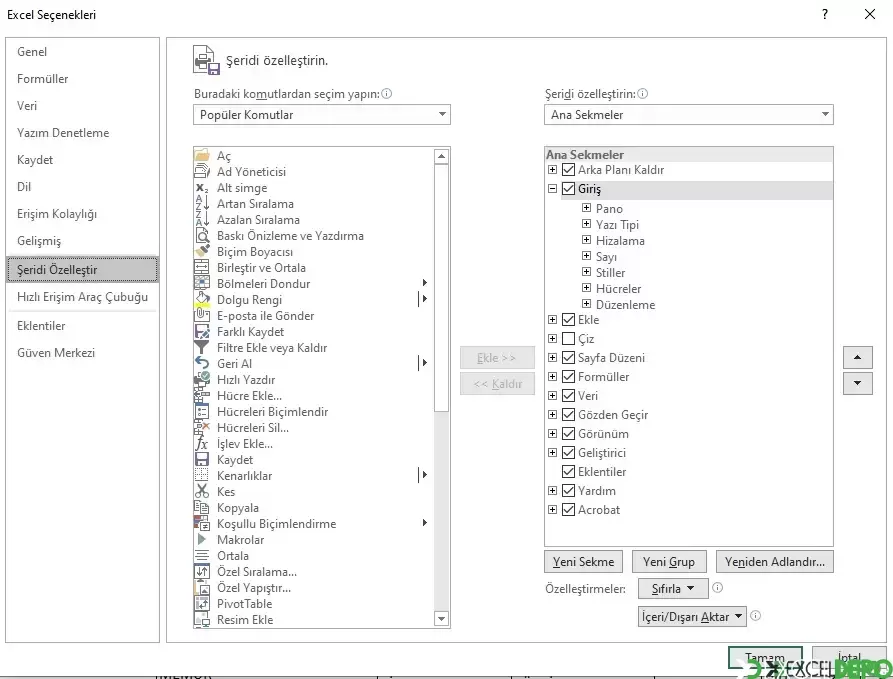Image resolution: width=893 pixels, height=679 pixels.
Task: Expand the Yazı Tipi group
Action: coord(586,224)
